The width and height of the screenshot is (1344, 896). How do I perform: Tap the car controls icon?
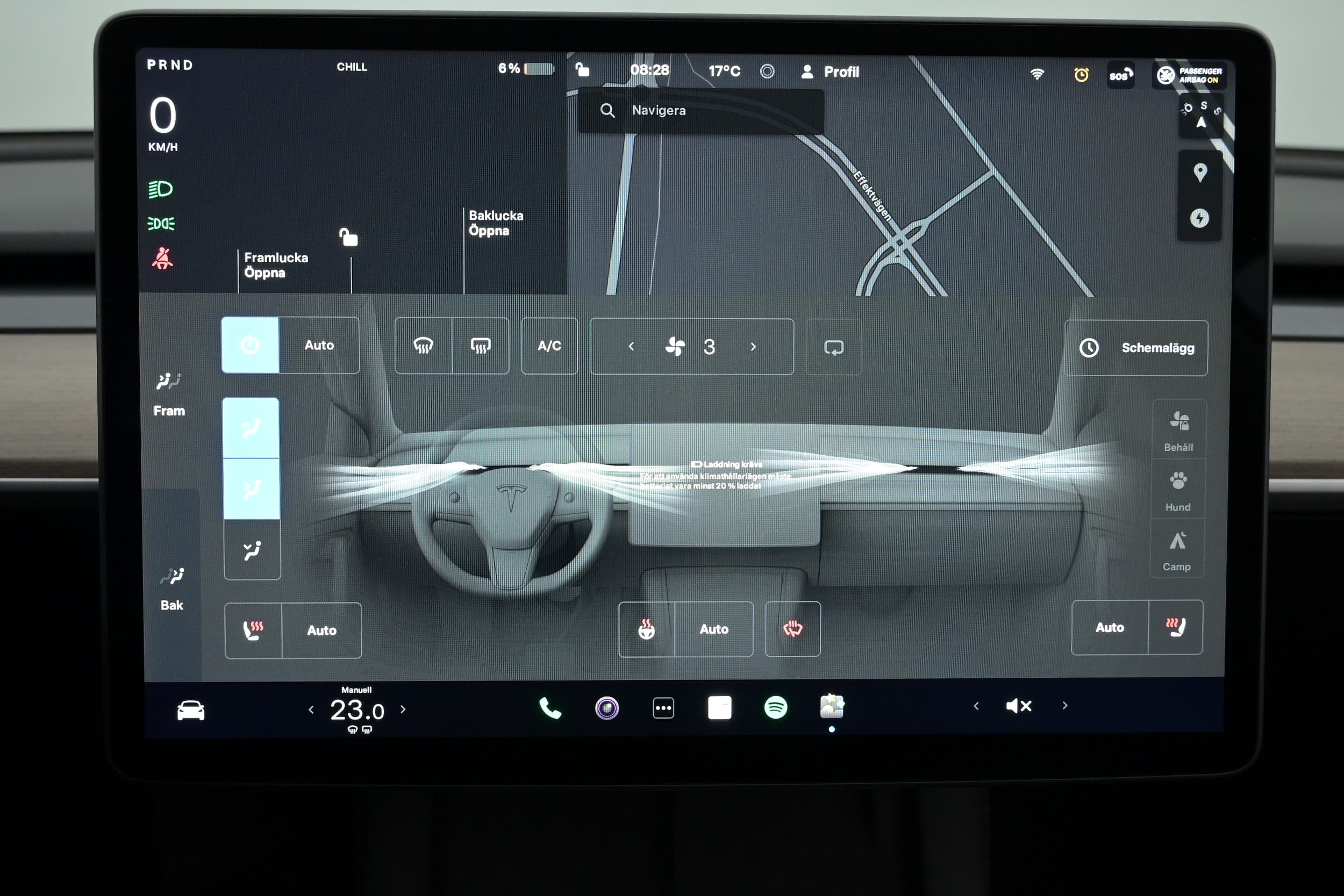click(x=190, y=710)
